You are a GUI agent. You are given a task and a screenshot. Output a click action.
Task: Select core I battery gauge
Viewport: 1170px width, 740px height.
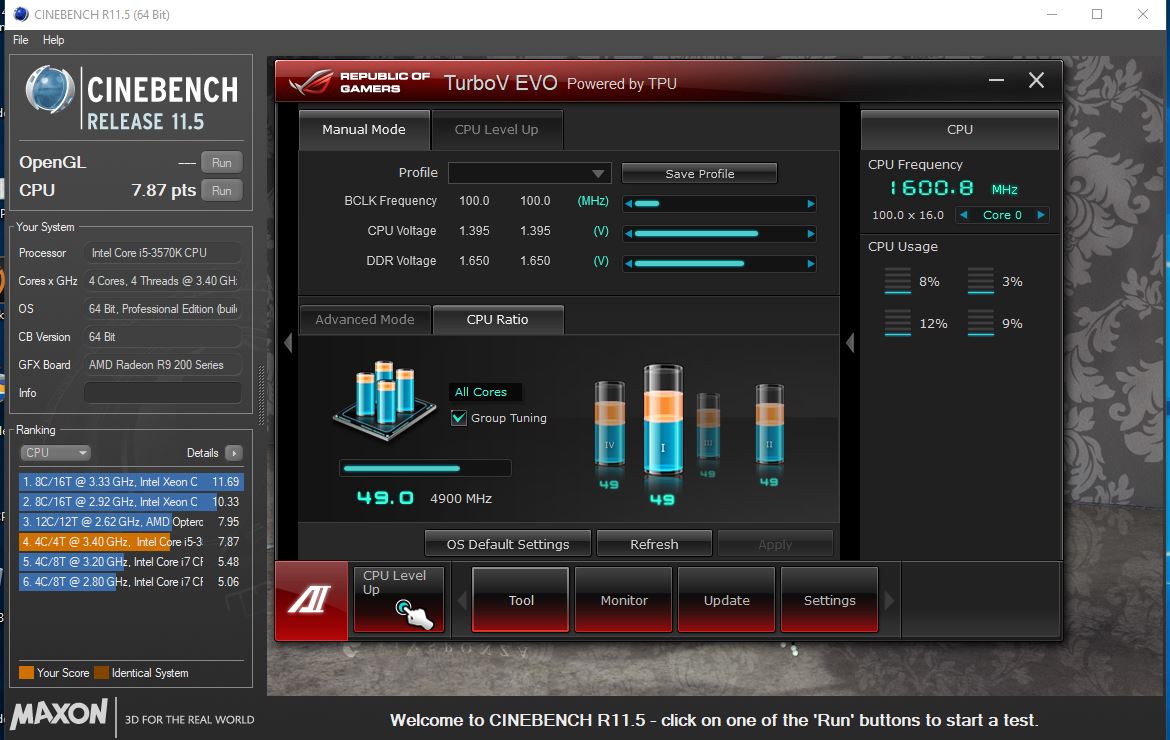(663, 421)
